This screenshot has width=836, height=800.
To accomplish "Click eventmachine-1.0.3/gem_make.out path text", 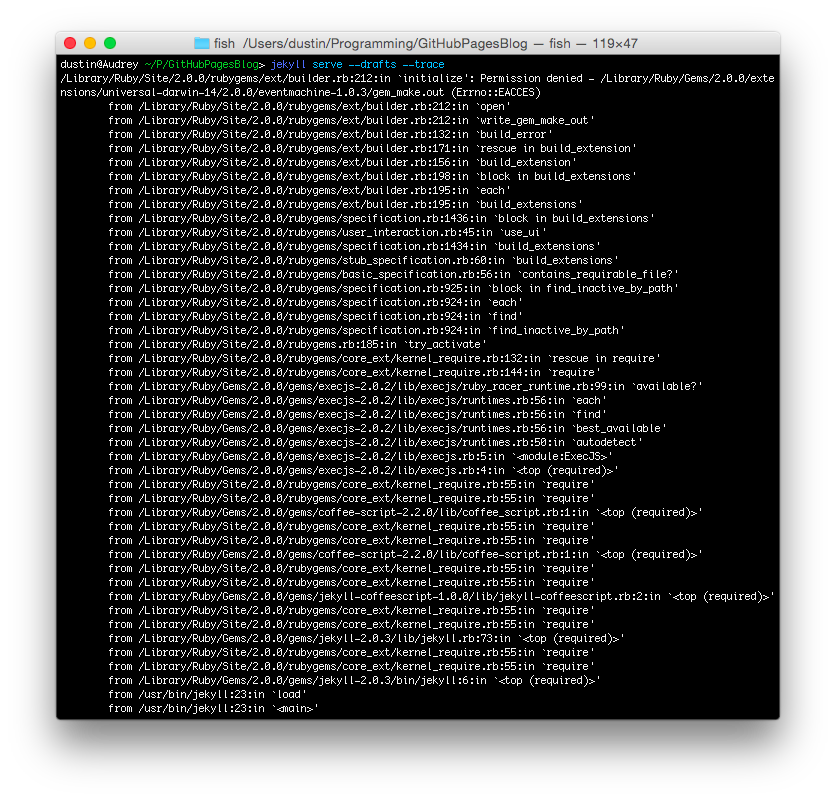I will (x=351, y=92).
